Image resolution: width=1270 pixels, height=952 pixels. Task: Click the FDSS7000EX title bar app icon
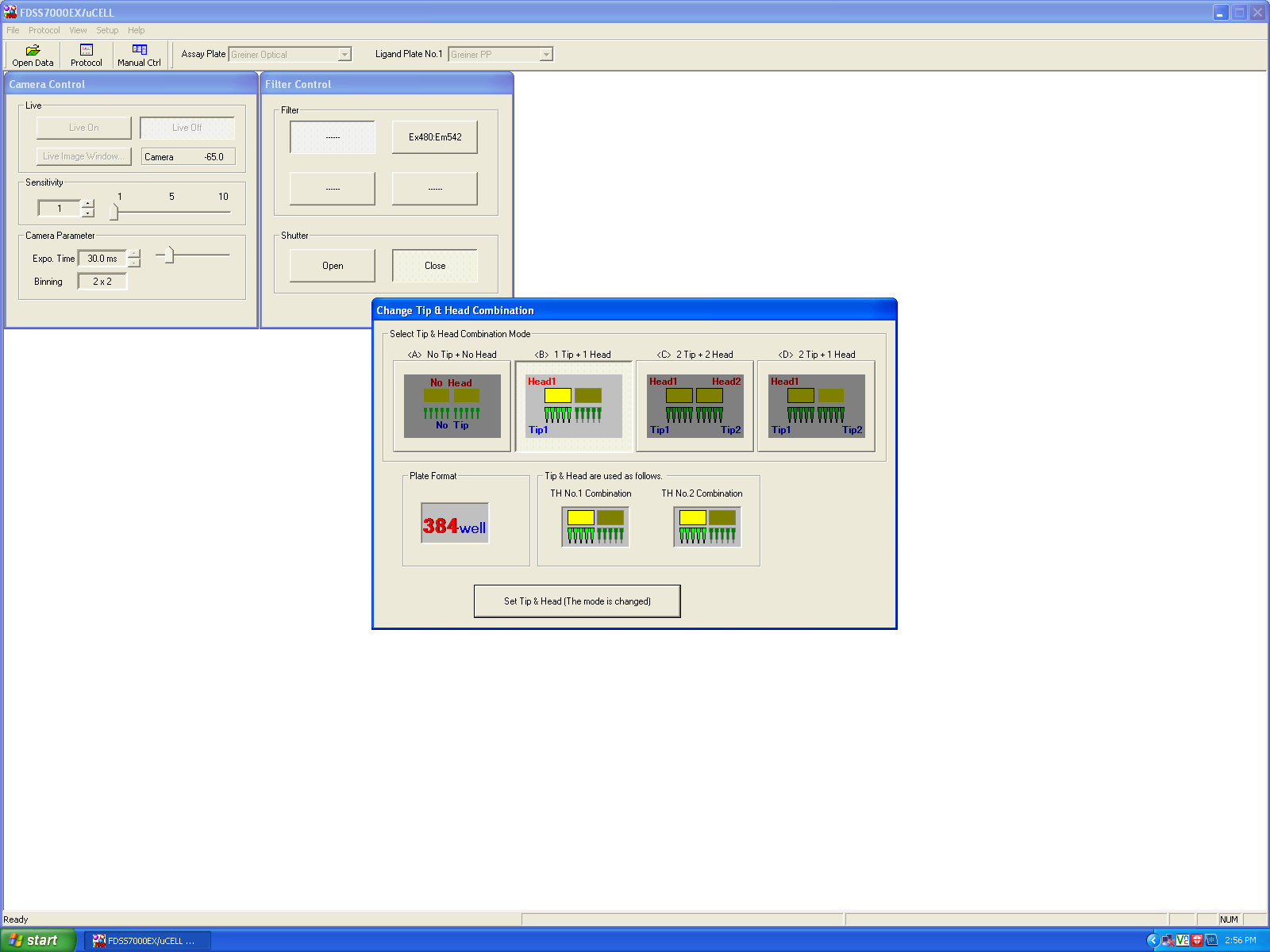pos(10,12)
